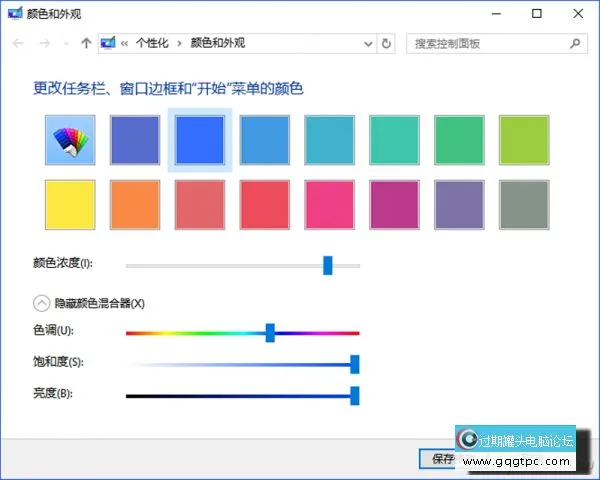Choose the indigo purple-blue color swatch
Viewport: 600px width, 480px height.
click(135, 140)
